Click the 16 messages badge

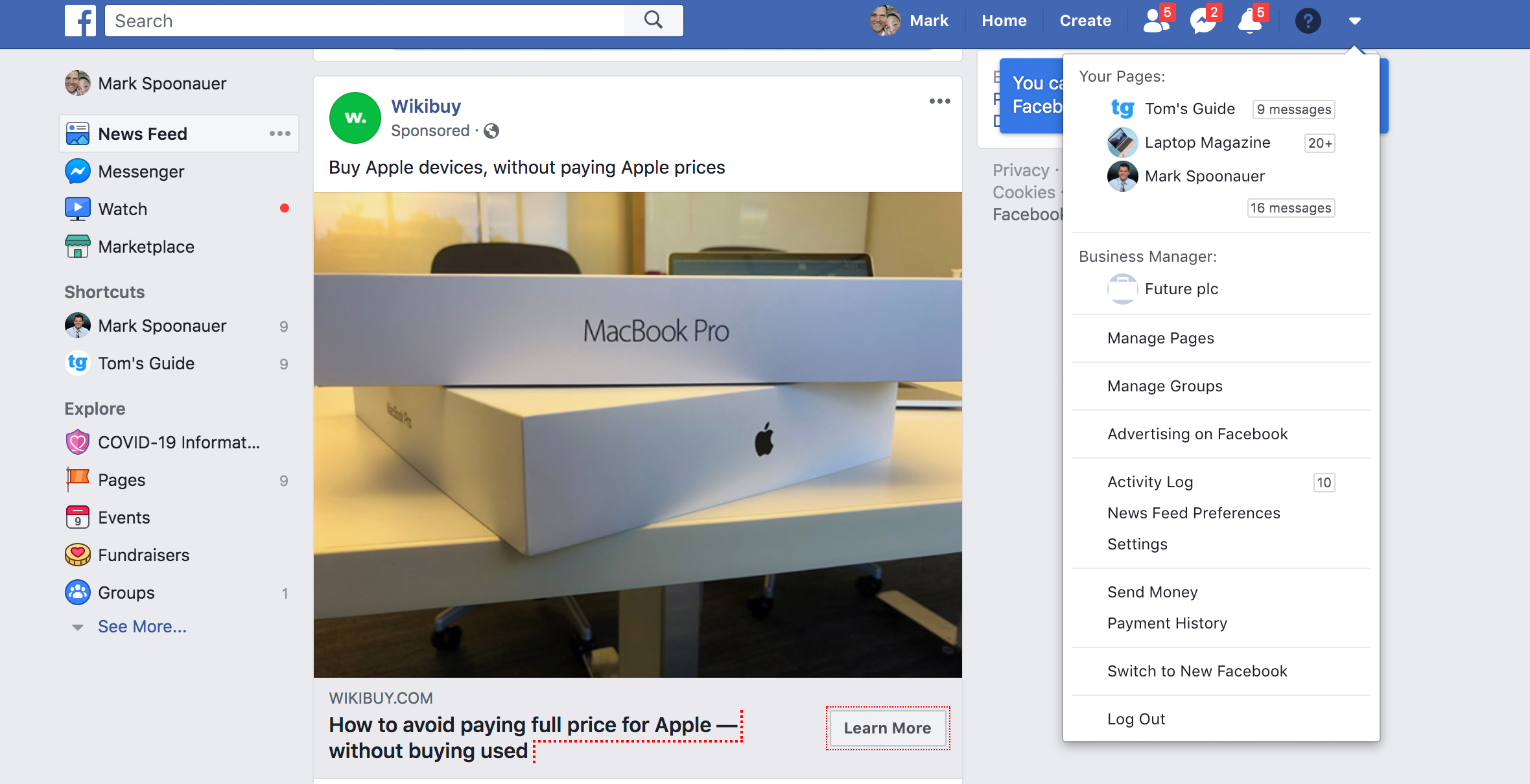point(1291,208)
